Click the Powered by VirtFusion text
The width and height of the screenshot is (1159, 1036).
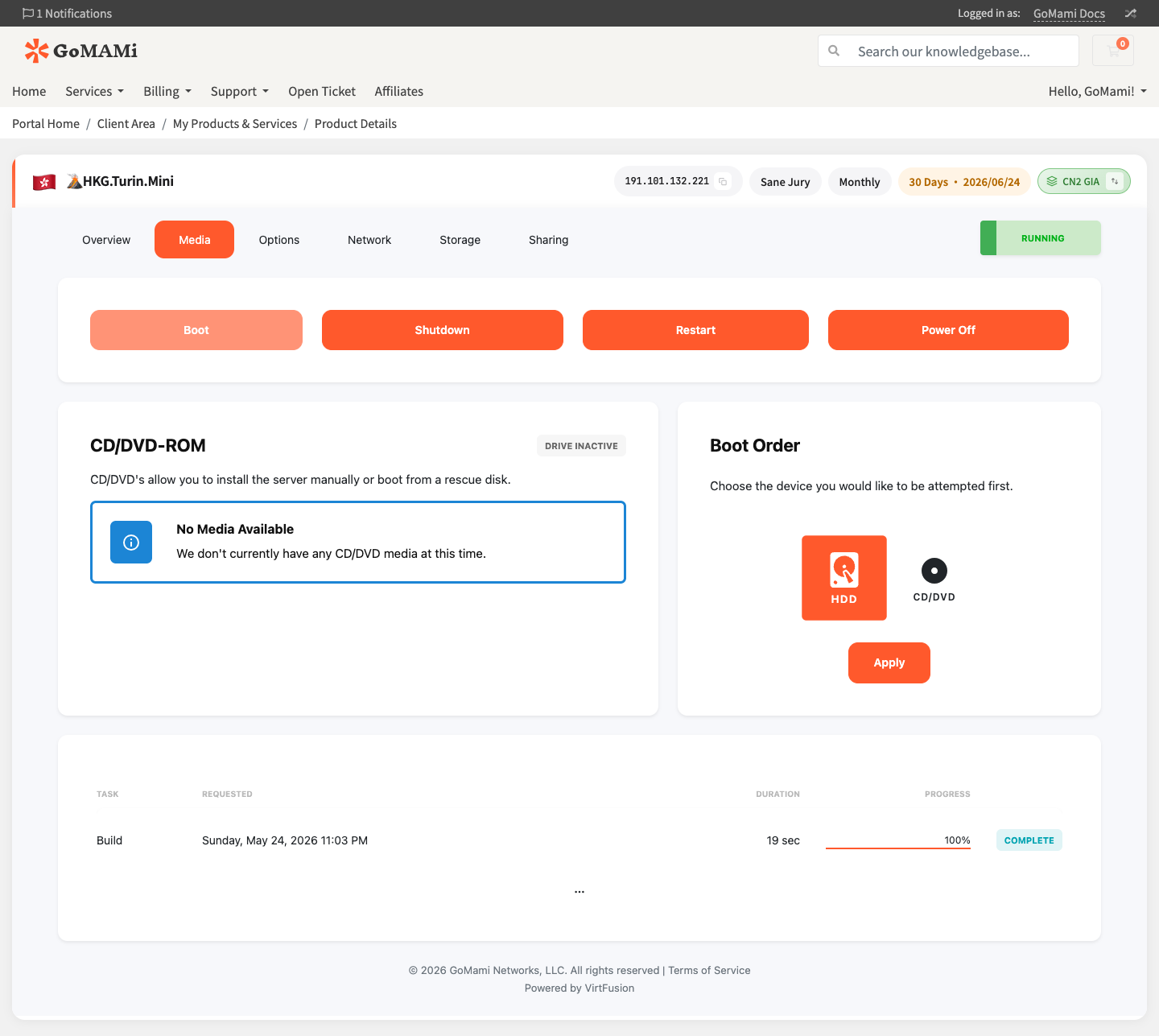point(579,989)
